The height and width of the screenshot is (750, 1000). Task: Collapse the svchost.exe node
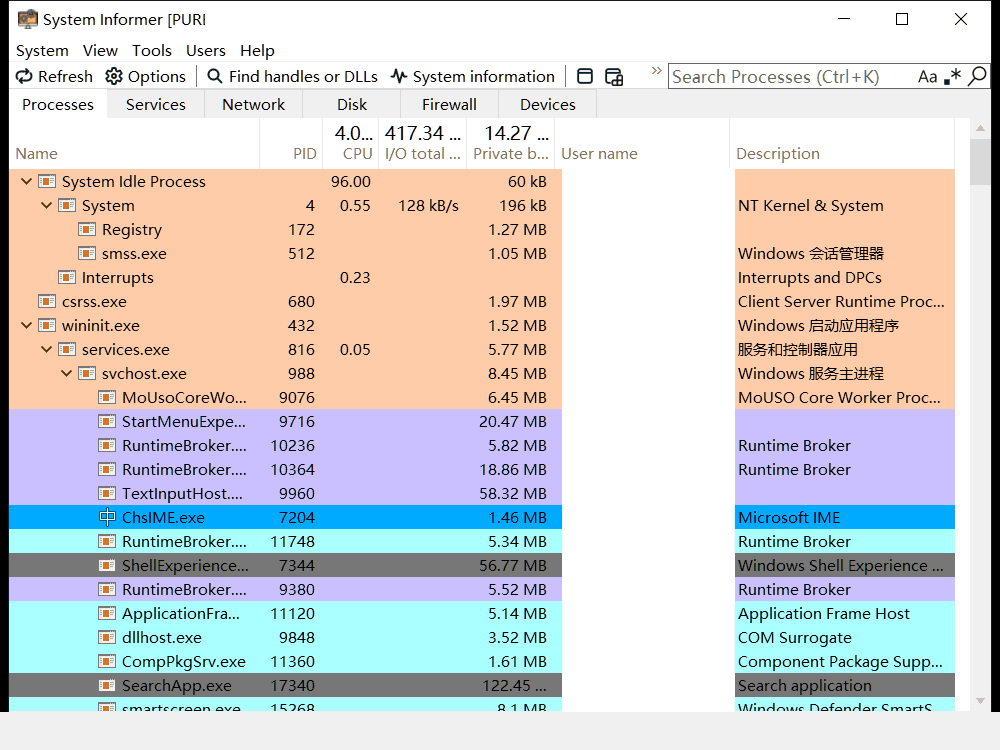[66, 374]
